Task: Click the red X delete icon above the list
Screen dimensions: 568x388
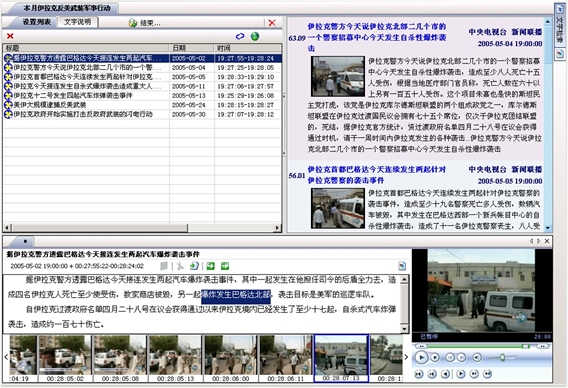Action: click(x=10, y=36)
